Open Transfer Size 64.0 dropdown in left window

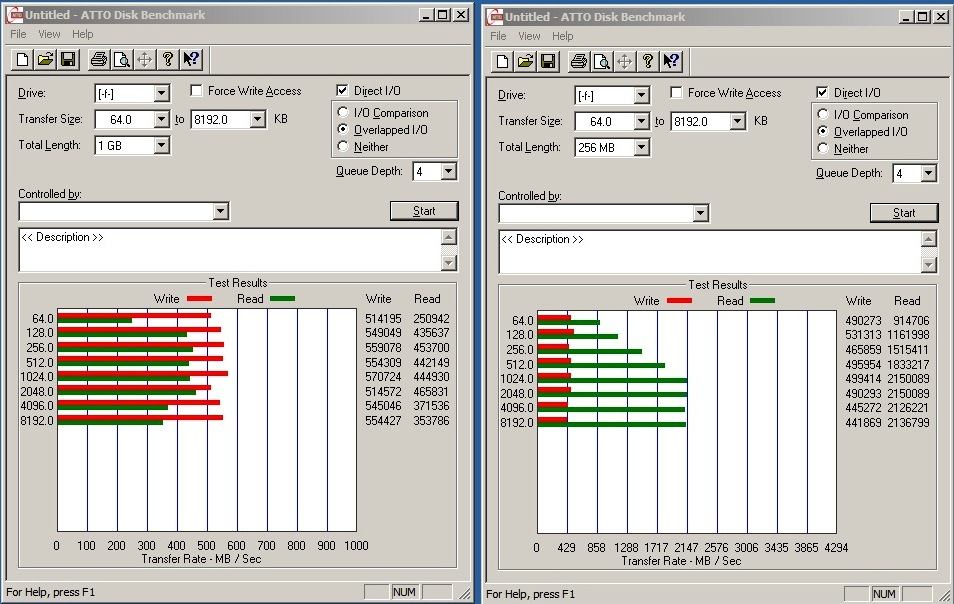click(161, 119)
